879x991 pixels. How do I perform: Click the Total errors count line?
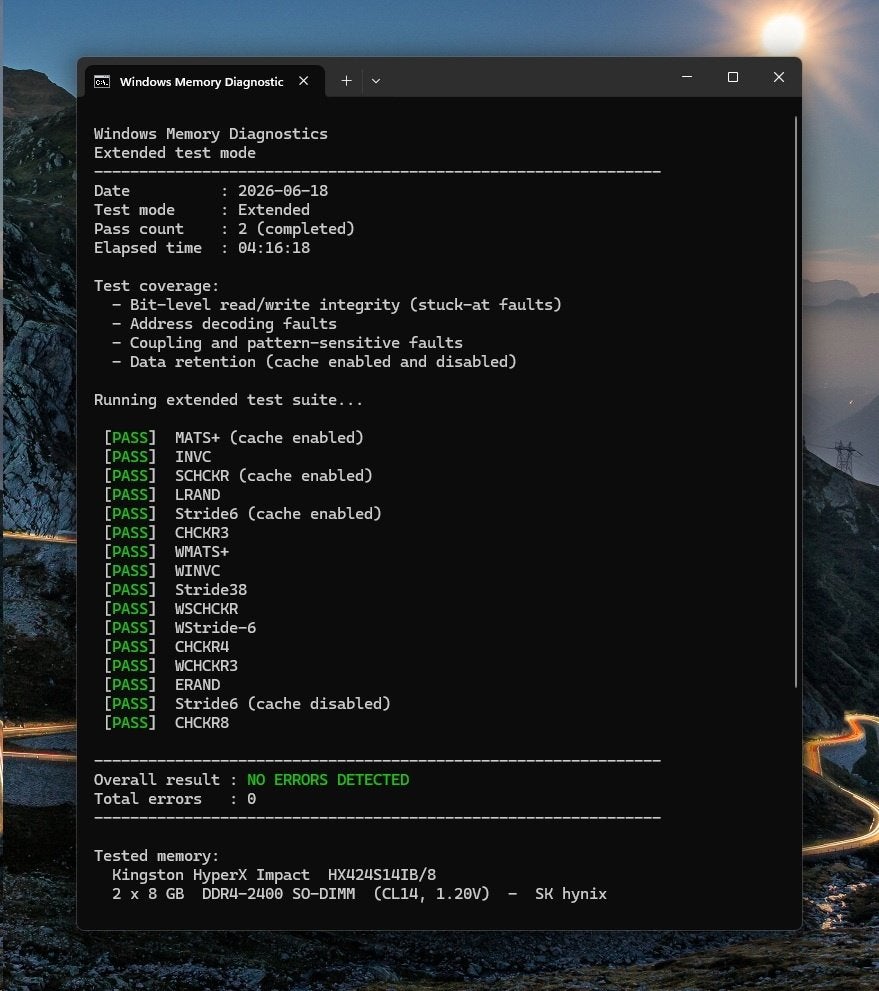(x=175, y=799)
